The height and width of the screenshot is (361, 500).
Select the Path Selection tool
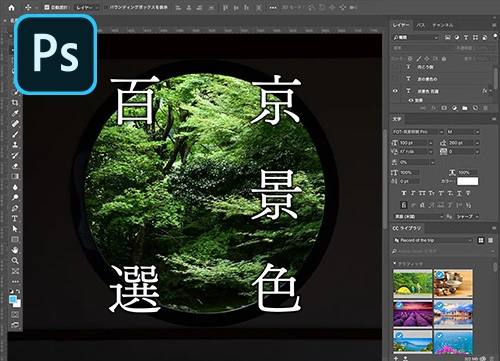click(x=15, y=229)
